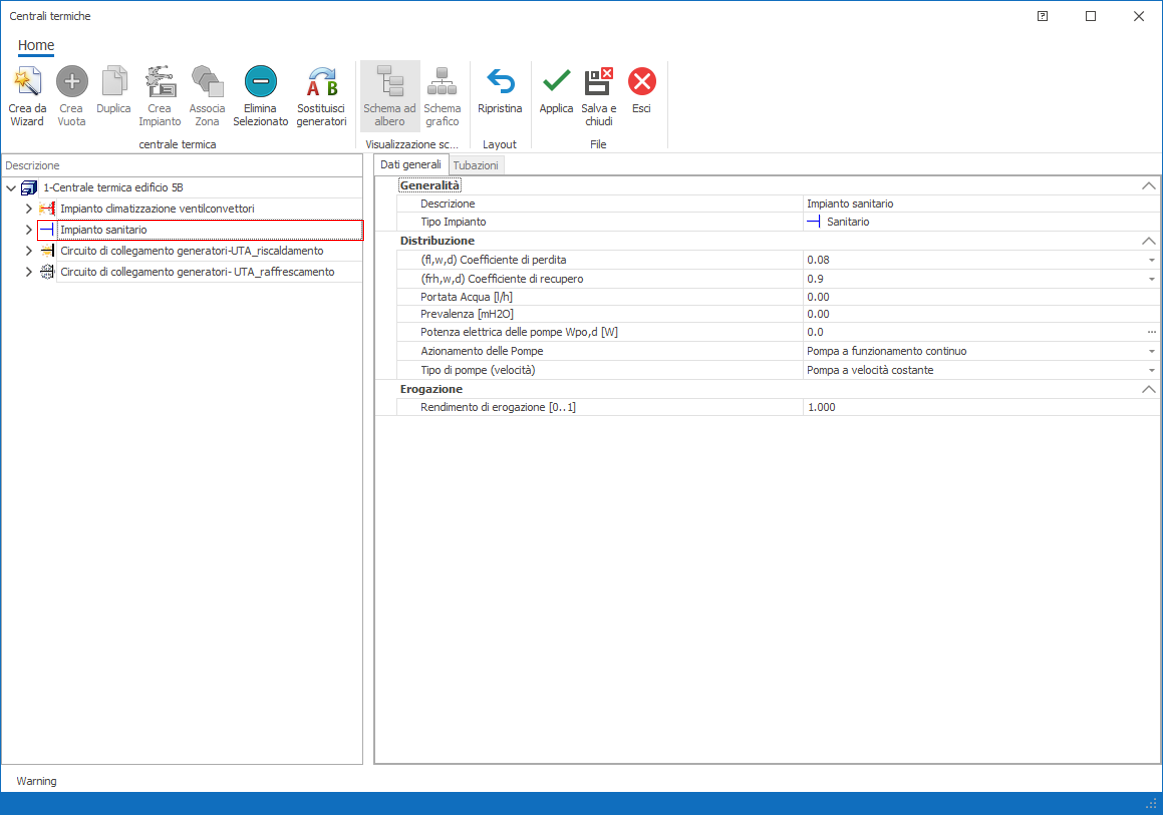This screenshot has height=815, width=1163.
Task: Open Sostituisci generatori tool
Action: pos(321,82)
